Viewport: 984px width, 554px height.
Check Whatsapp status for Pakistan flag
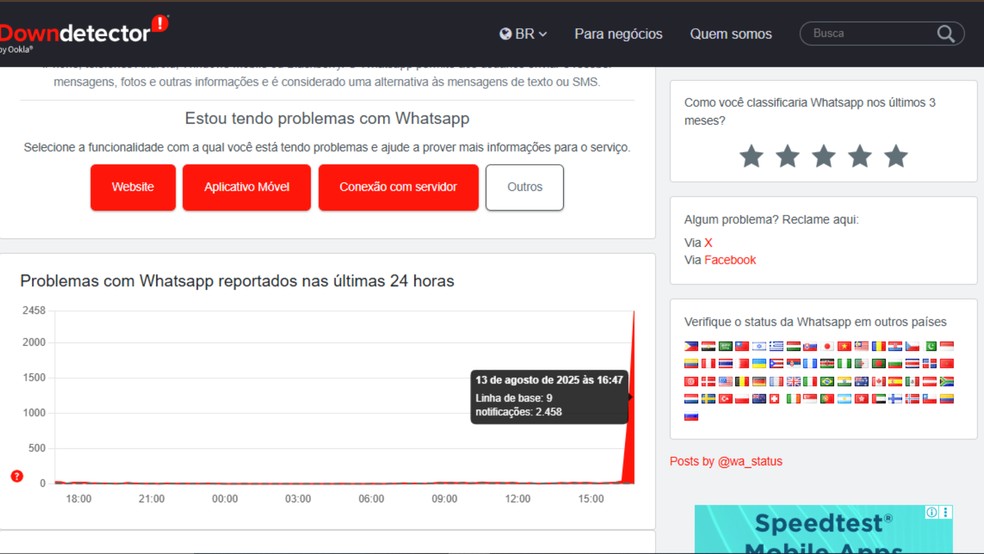[x=931, y=346]
